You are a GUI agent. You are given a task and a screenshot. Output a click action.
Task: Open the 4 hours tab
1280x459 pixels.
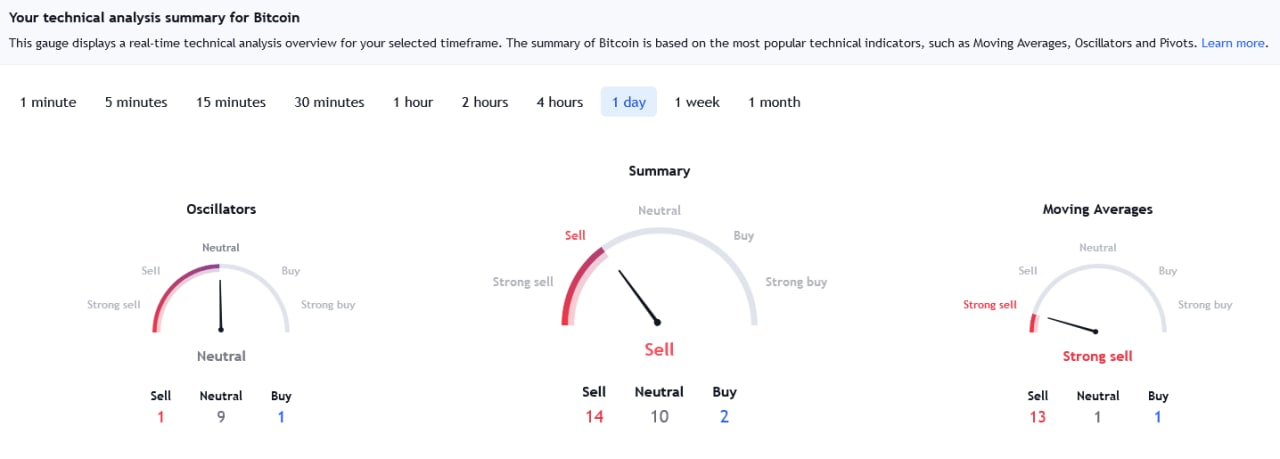[560, 102]
